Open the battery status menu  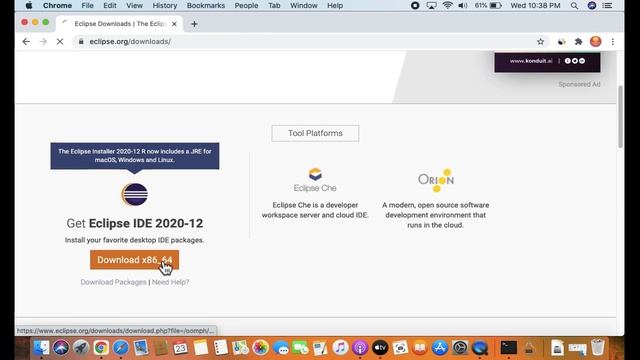[x=488, y=6]
